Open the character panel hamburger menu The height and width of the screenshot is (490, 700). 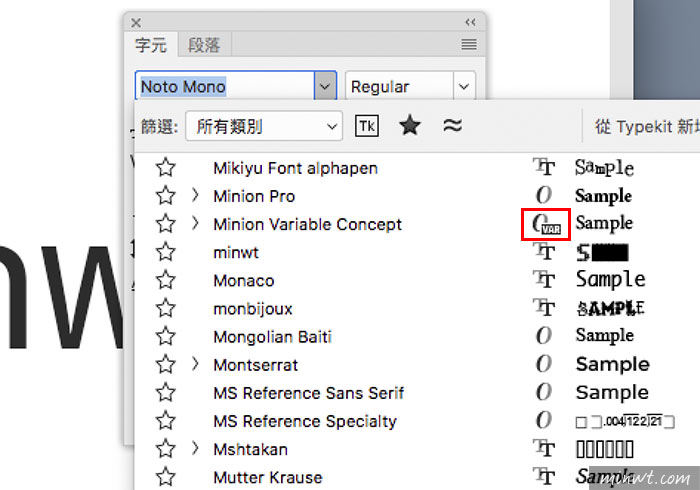tap(469, 44)
